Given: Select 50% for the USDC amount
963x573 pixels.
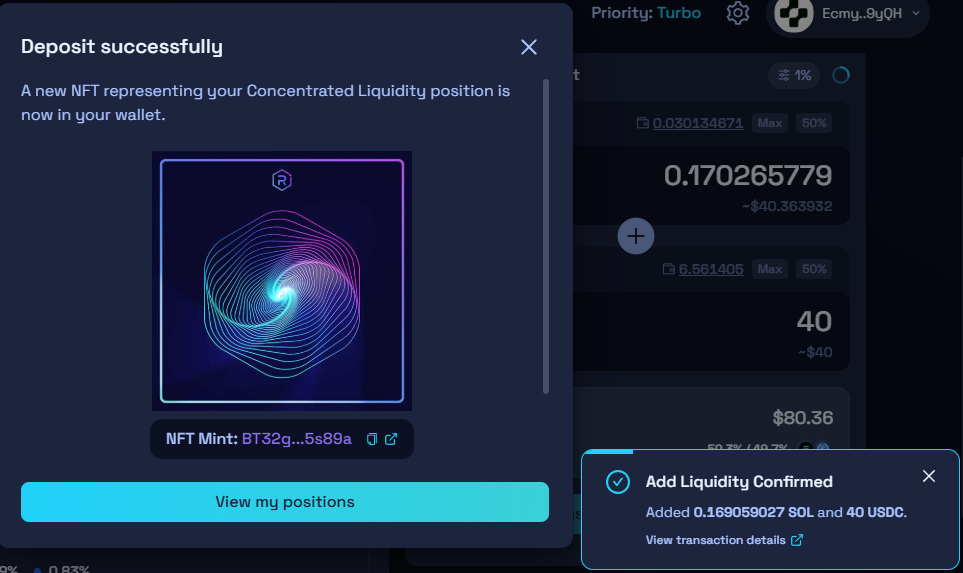Looking at the screenshot, I should (x=814, y=269).
